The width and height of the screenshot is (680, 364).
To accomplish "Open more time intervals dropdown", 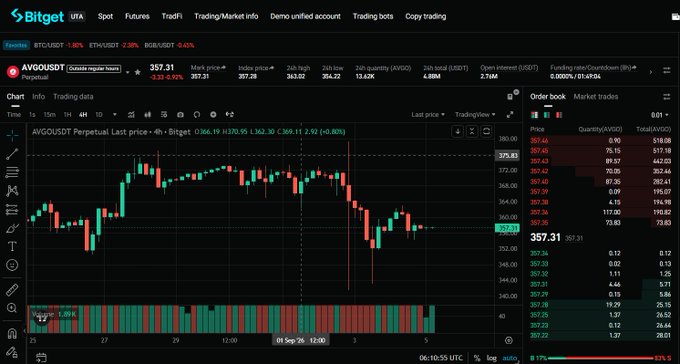I will click(x=114, y=115).
